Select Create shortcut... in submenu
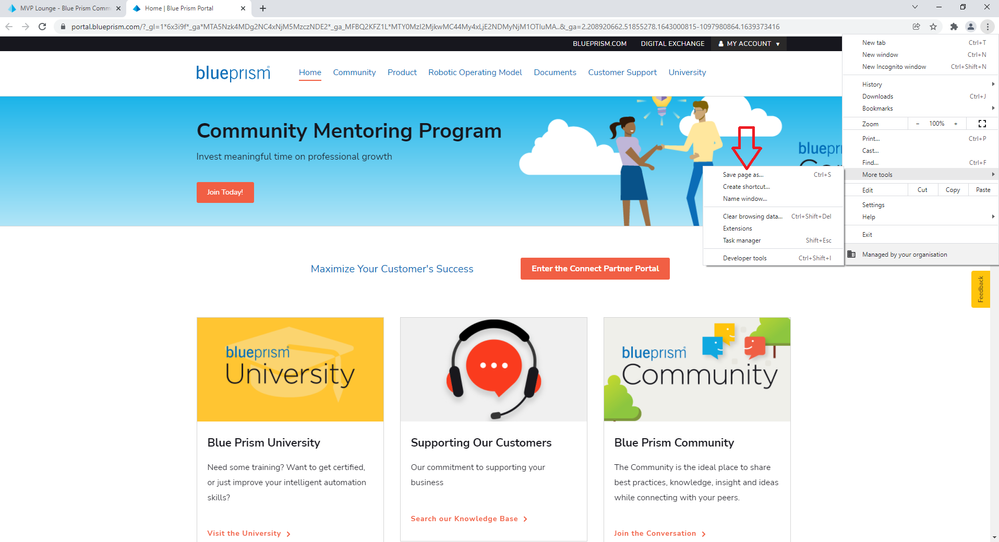Screen dimensions: 999x542 point(773,187)
